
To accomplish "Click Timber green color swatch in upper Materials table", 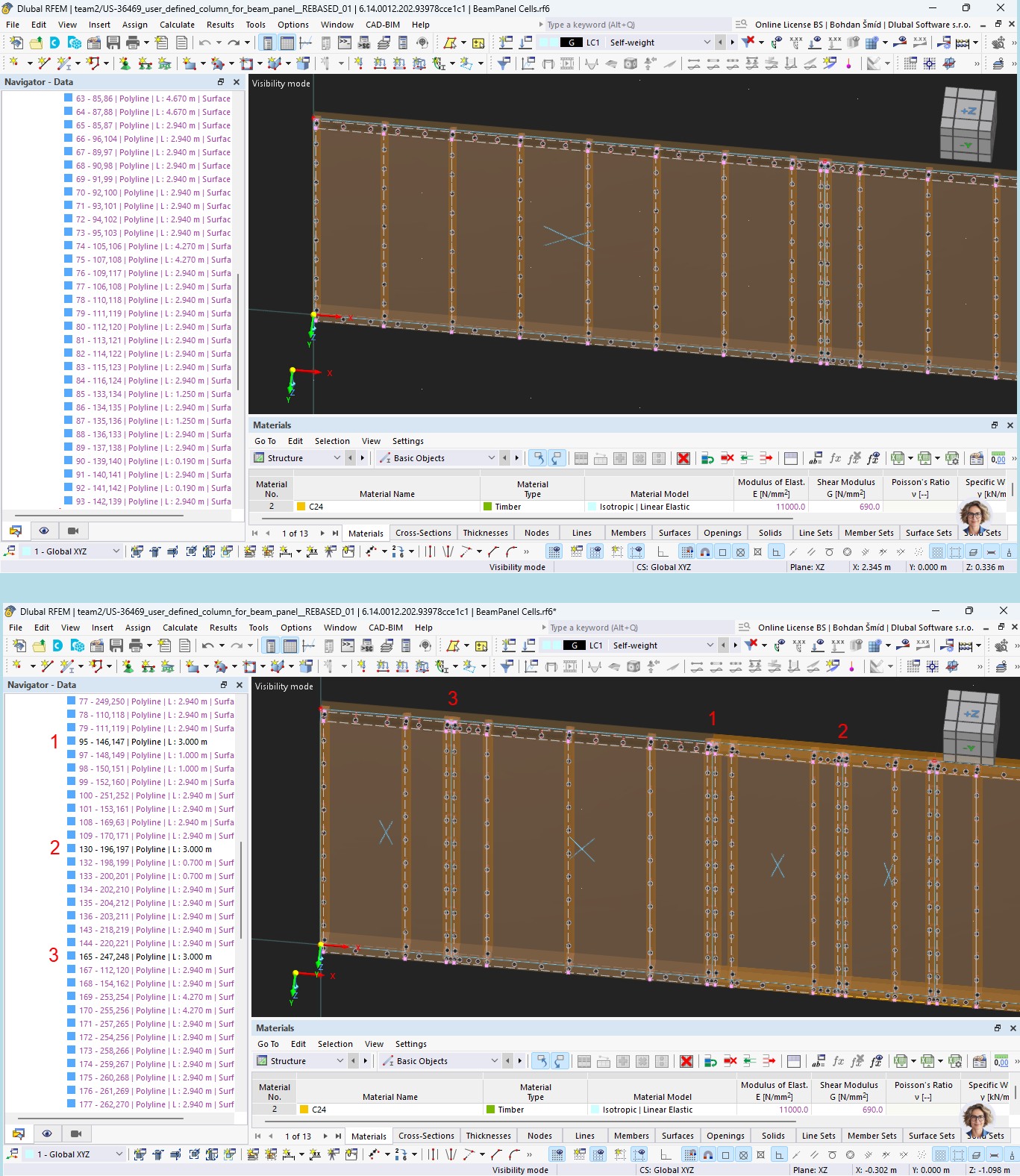I will pyautogui.click(x=488, y=507).
